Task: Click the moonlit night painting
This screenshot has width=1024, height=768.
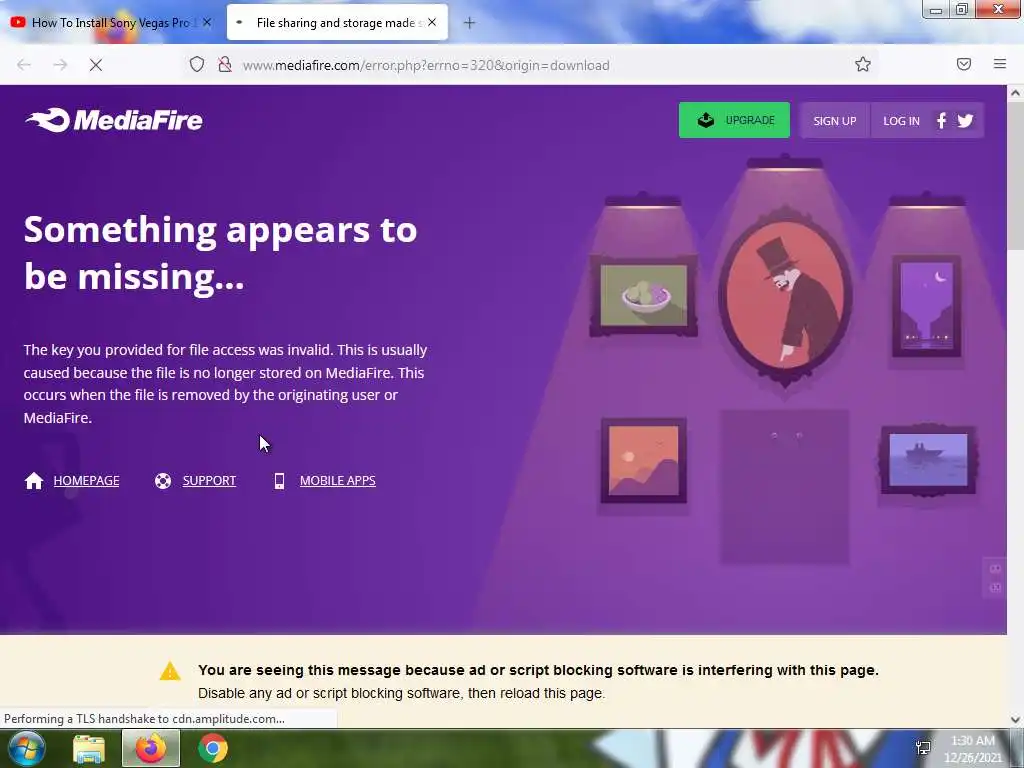Action: pyautogui.click(x=927, y=306)
